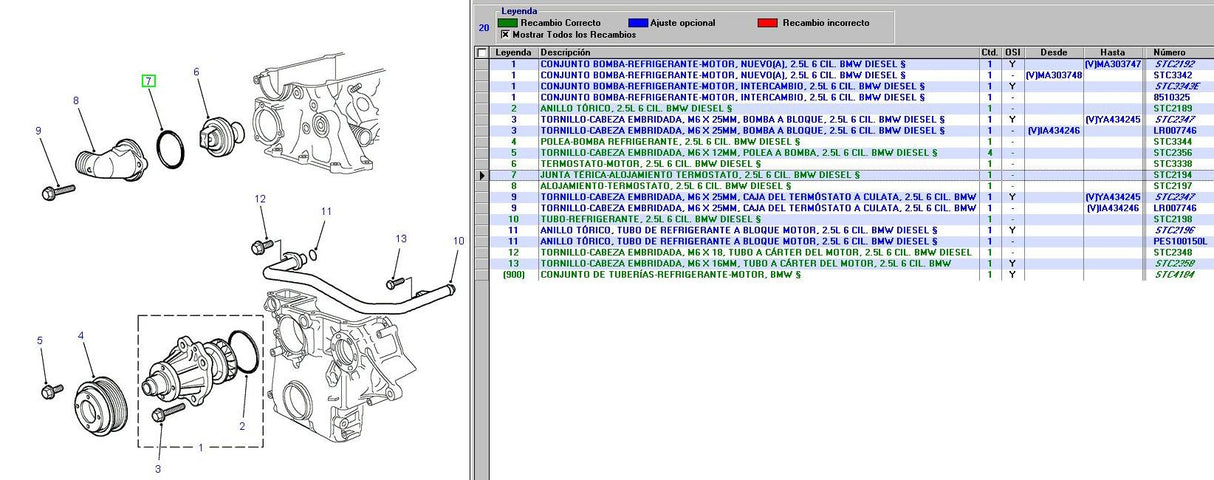Click callout 1 below the pump assembly

(x=200, y=447)
